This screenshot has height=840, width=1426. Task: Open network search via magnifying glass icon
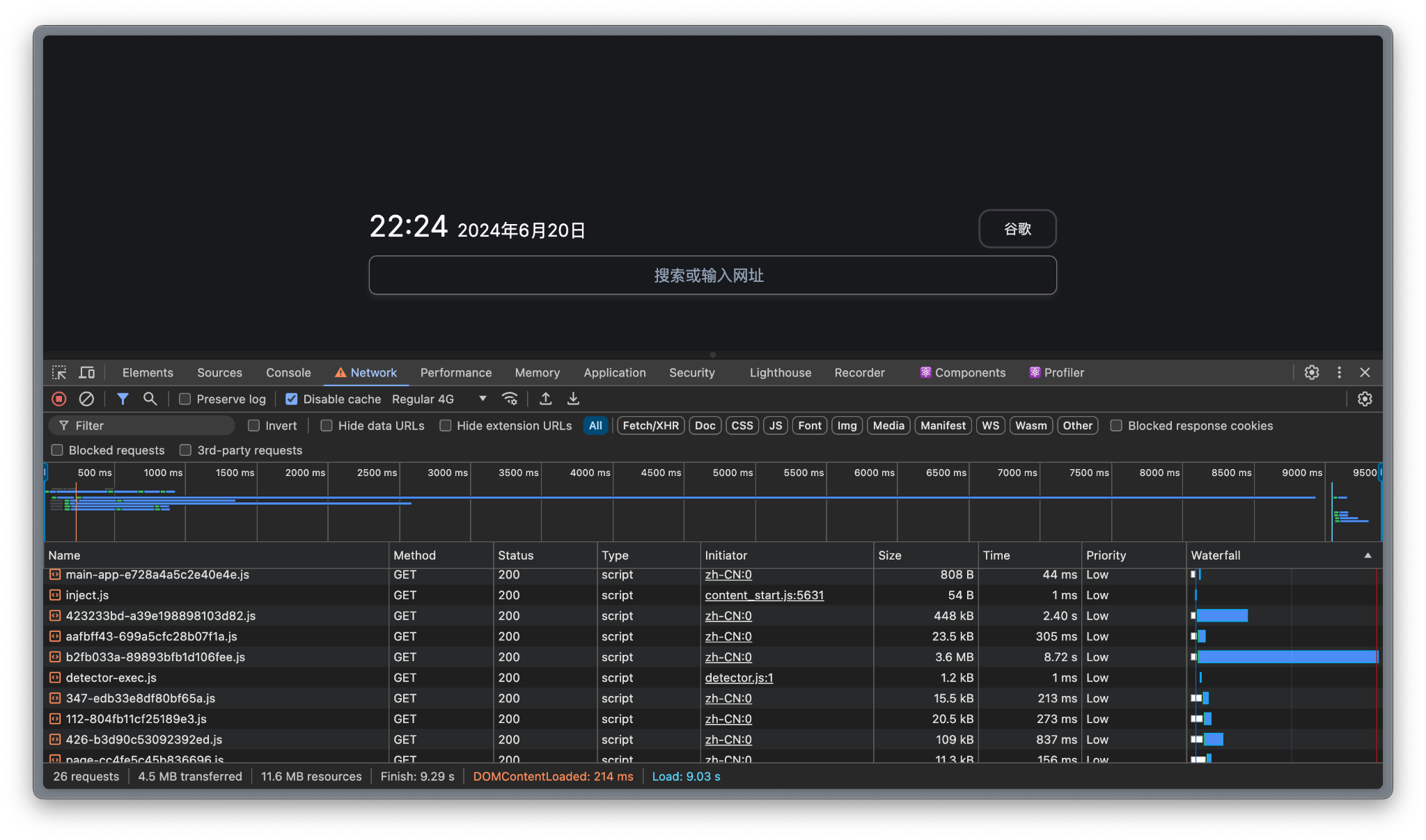tap(150, 399)
